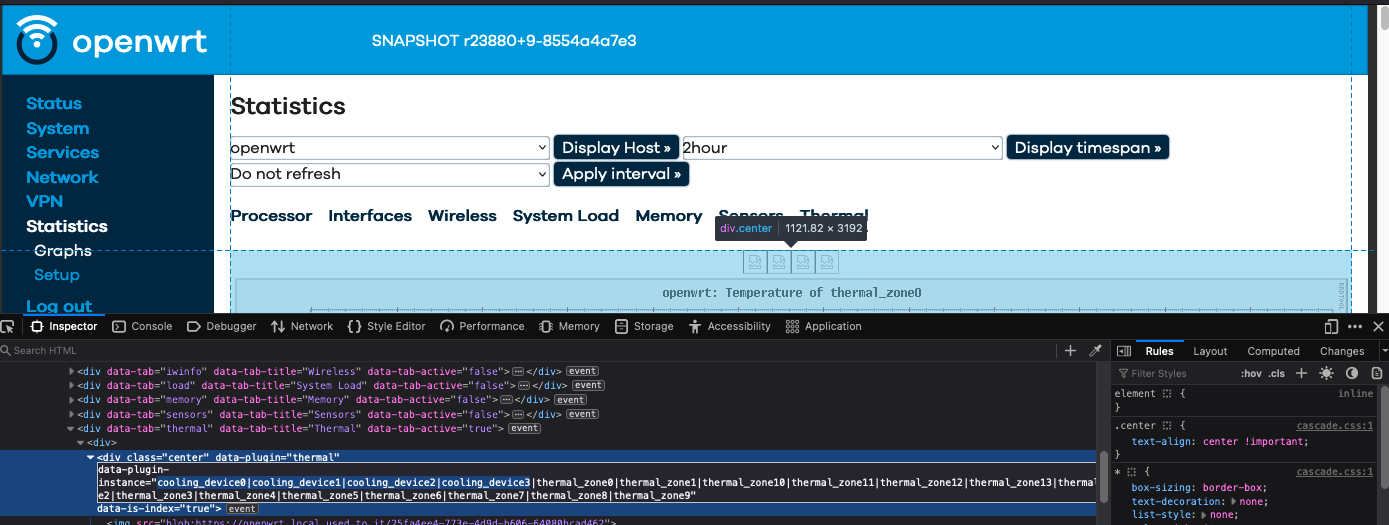
Task: Click the element picker icon in DevTools
Action: [x=8, y=326]
